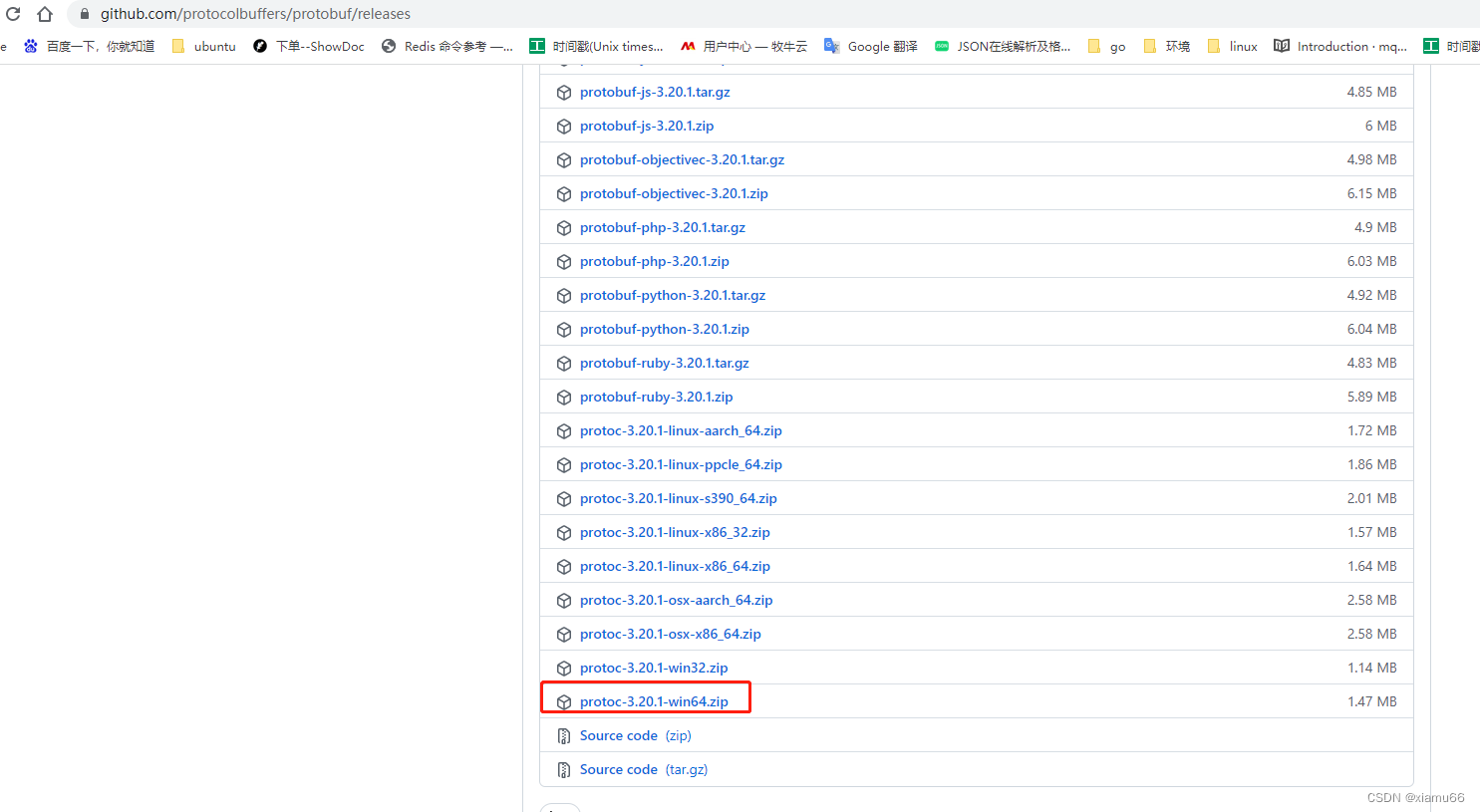Click the Google 翻译 bookmark icon
1480x812 pixels.
pyautogui.click(x=831, y=46)
